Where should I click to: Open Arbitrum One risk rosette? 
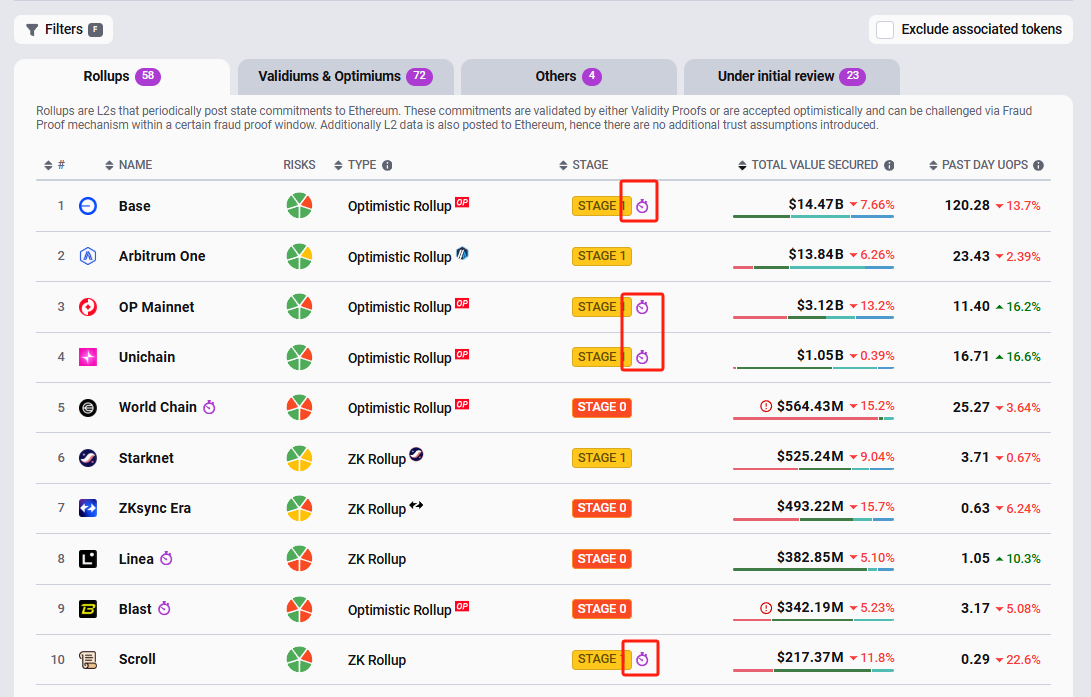(x=299, y=256)
